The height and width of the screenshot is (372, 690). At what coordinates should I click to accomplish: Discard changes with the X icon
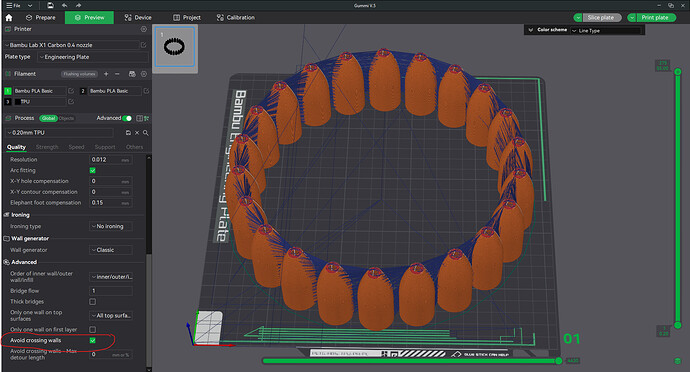pos(137,133)
